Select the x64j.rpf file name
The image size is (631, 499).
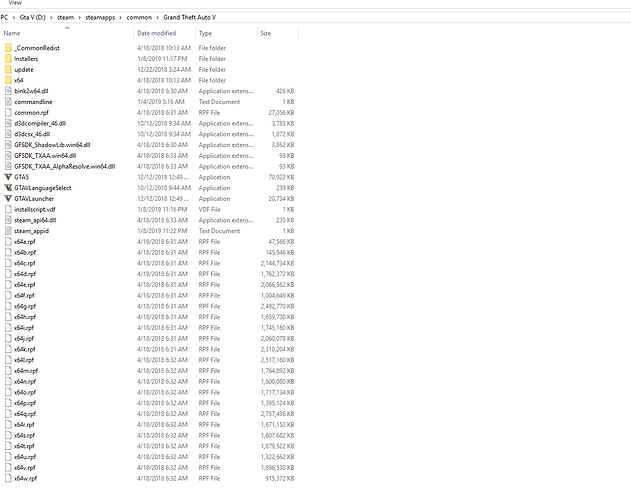24,339
